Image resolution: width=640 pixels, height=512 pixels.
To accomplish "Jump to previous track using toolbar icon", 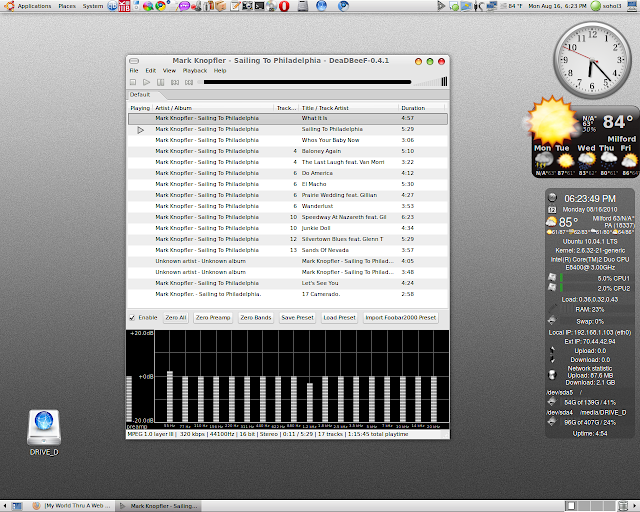I will coord(175,82).
